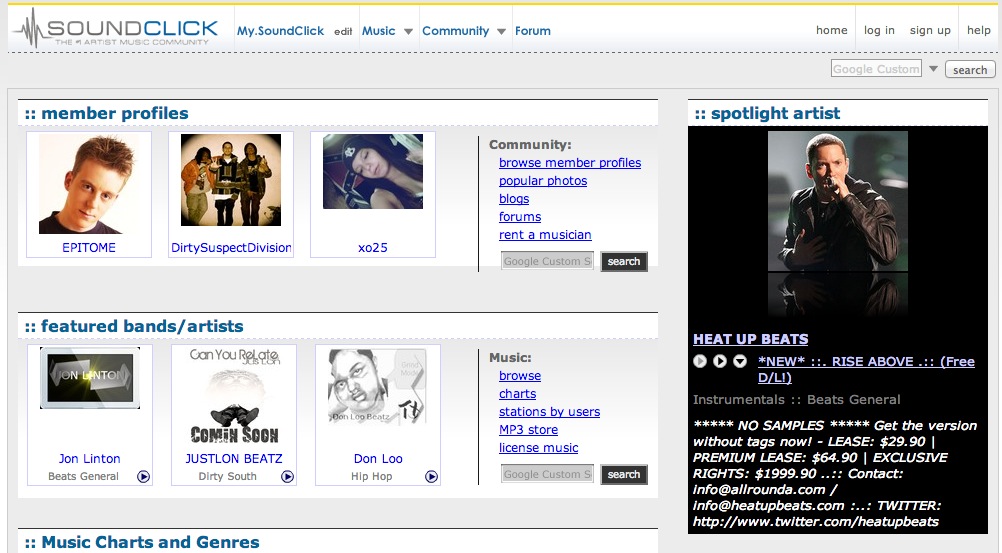Screen dimensions: 1002x553
Task: Click the xo25 profile name
Action: tap(373, 247)
